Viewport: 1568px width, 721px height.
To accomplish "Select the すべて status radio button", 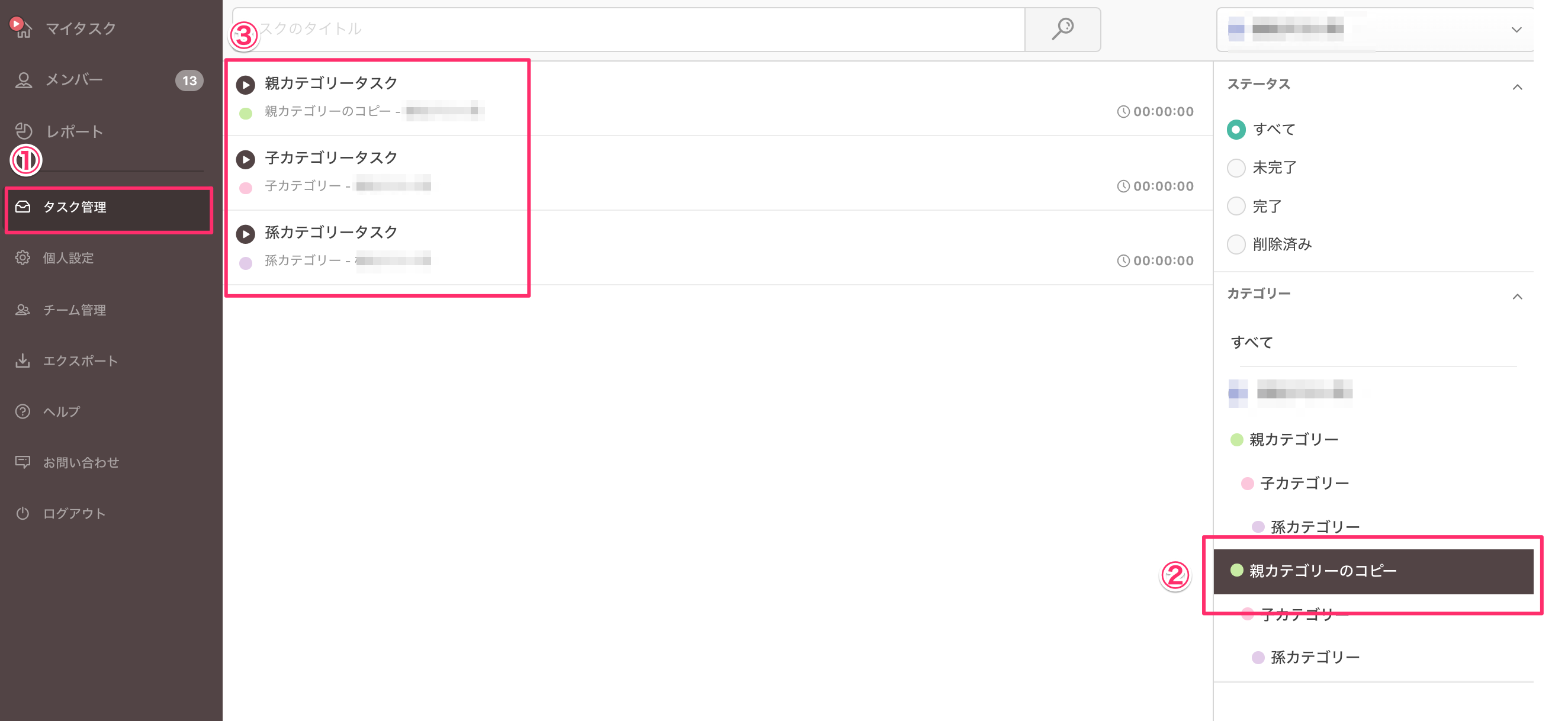I will (x=1236, y=130).
